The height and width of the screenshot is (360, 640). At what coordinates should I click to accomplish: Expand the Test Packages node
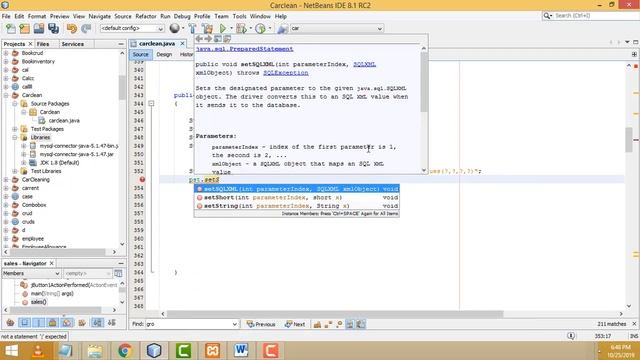click(x=15, y=129)
